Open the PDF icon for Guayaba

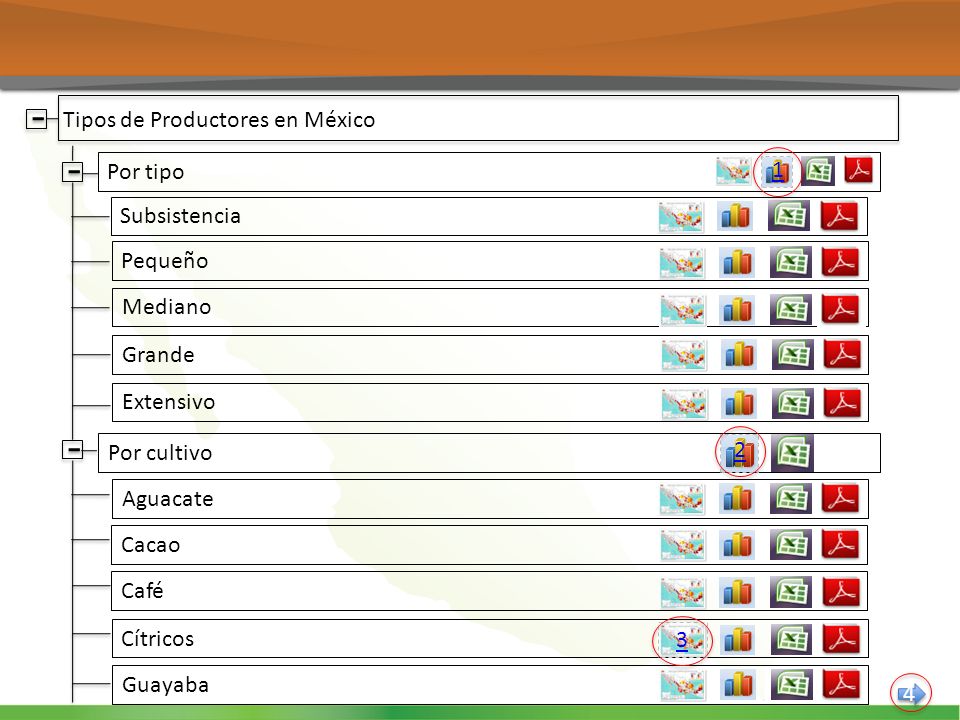coord(841,684)
